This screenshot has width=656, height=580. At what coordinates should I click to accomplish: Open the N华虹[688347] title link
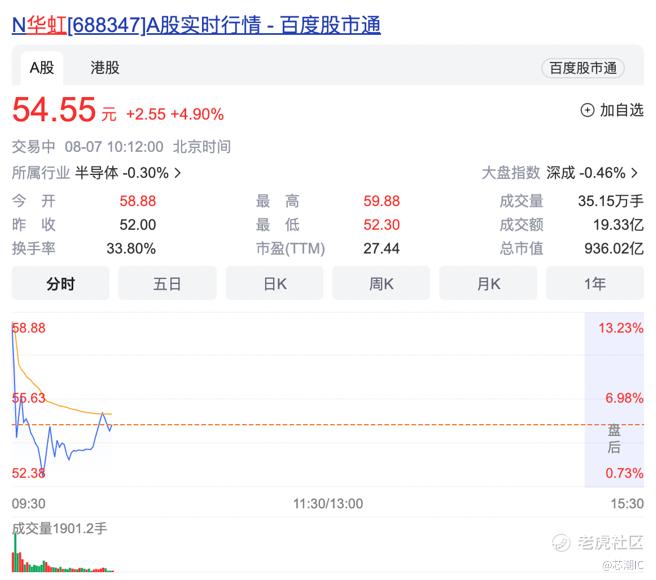click(196, 25)
